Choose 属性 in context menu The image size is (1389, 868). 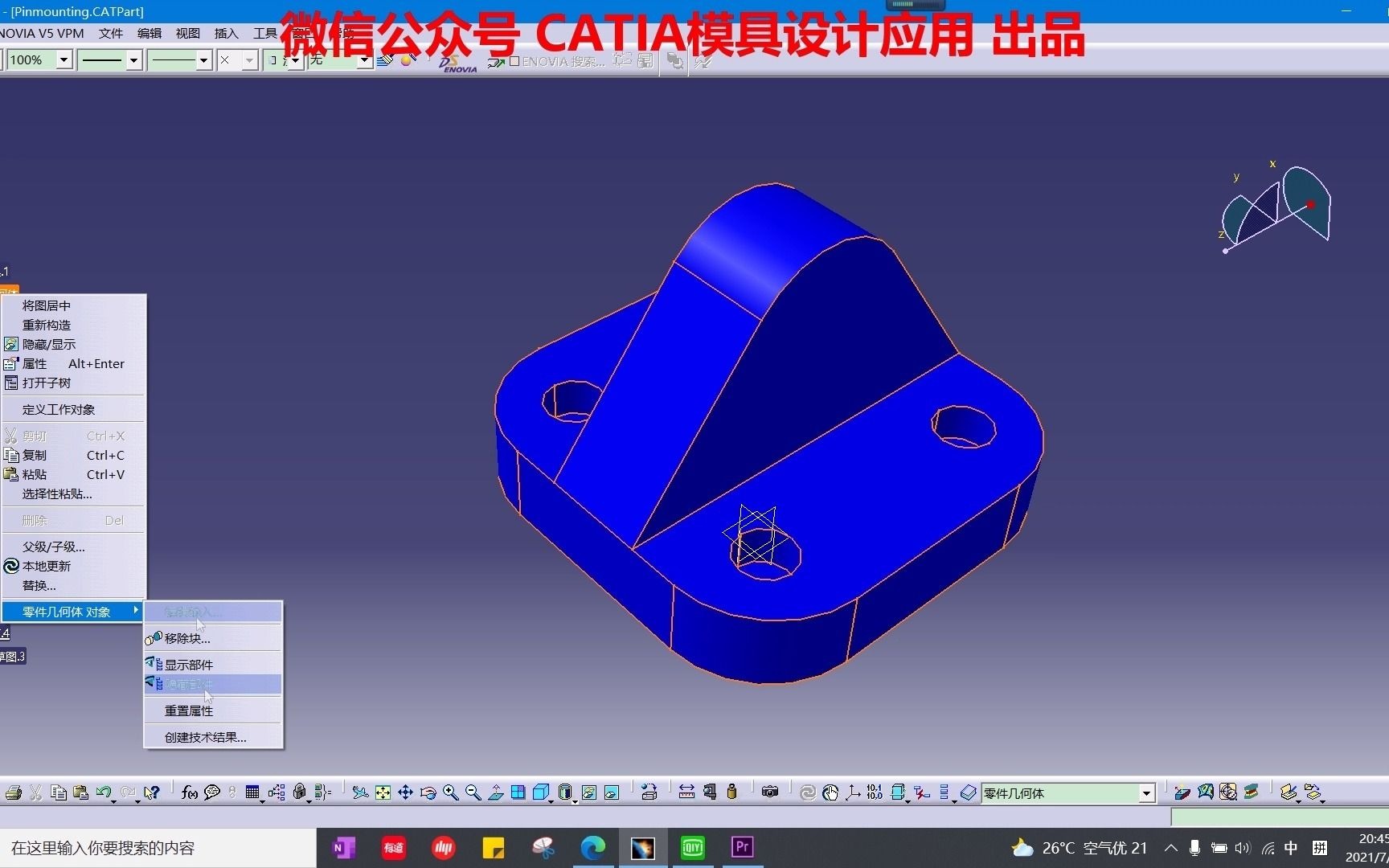pyautogui.click(x=73, y=363)
